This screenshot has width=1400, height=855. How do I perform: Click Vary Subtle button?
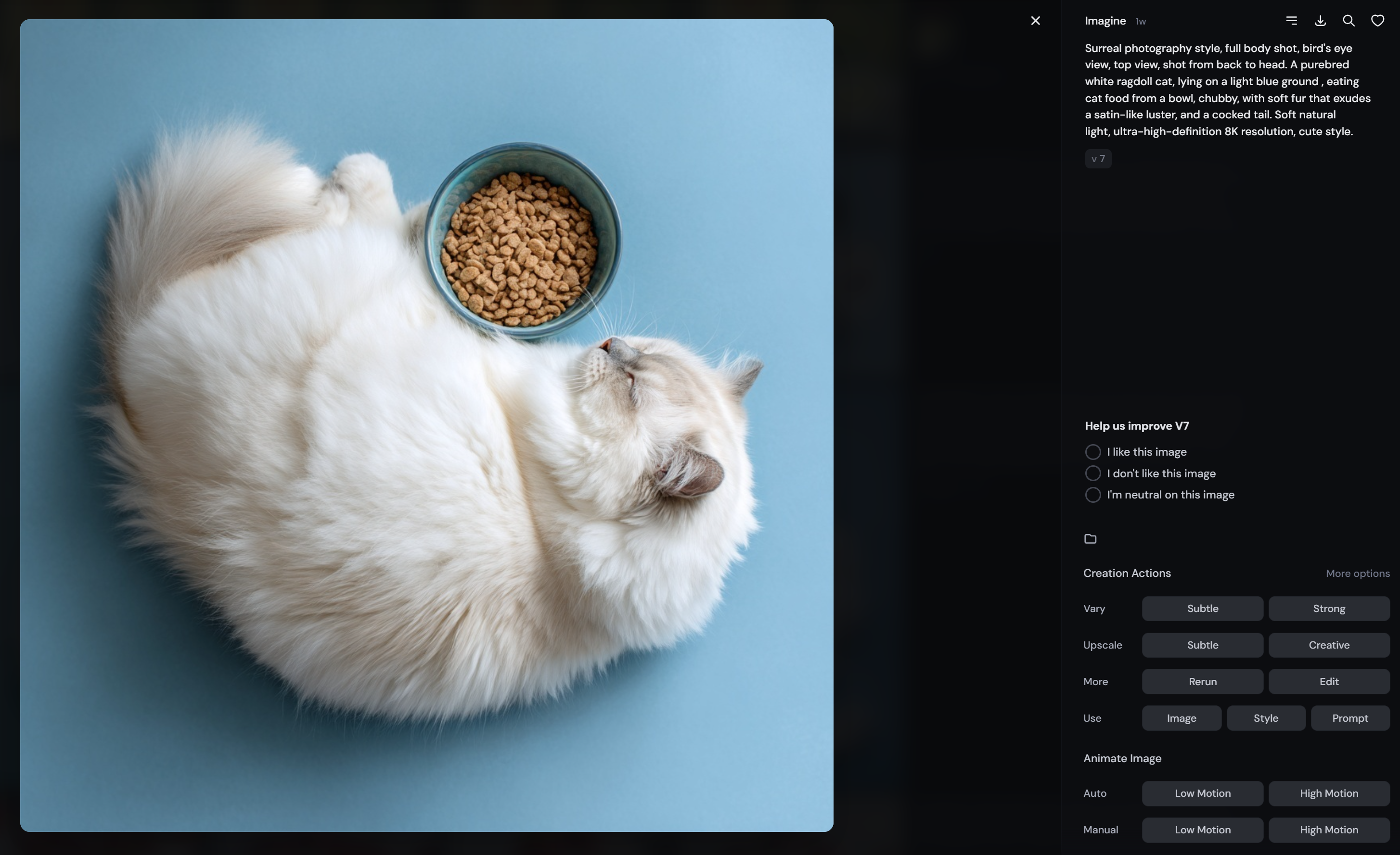coord(1202,609)
